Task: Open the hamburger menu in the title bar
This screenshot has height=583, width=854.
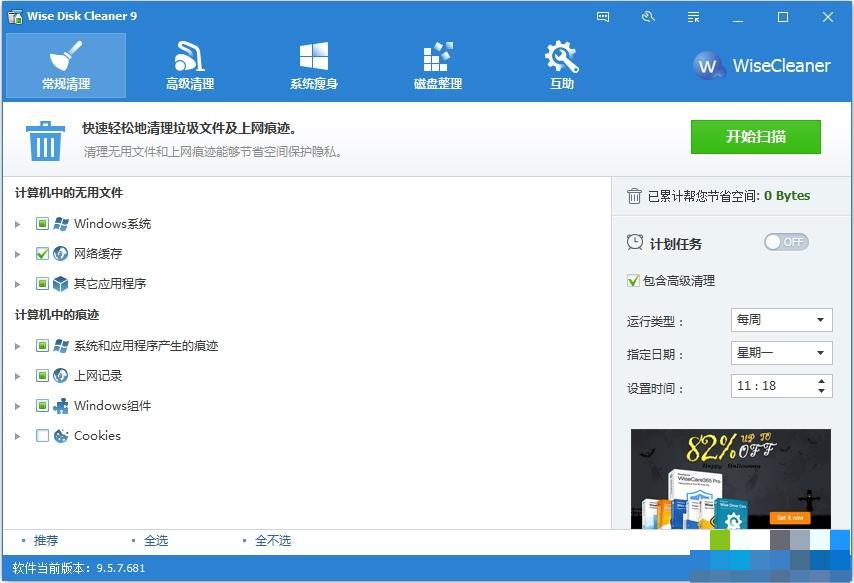Action: coord(692,17)
